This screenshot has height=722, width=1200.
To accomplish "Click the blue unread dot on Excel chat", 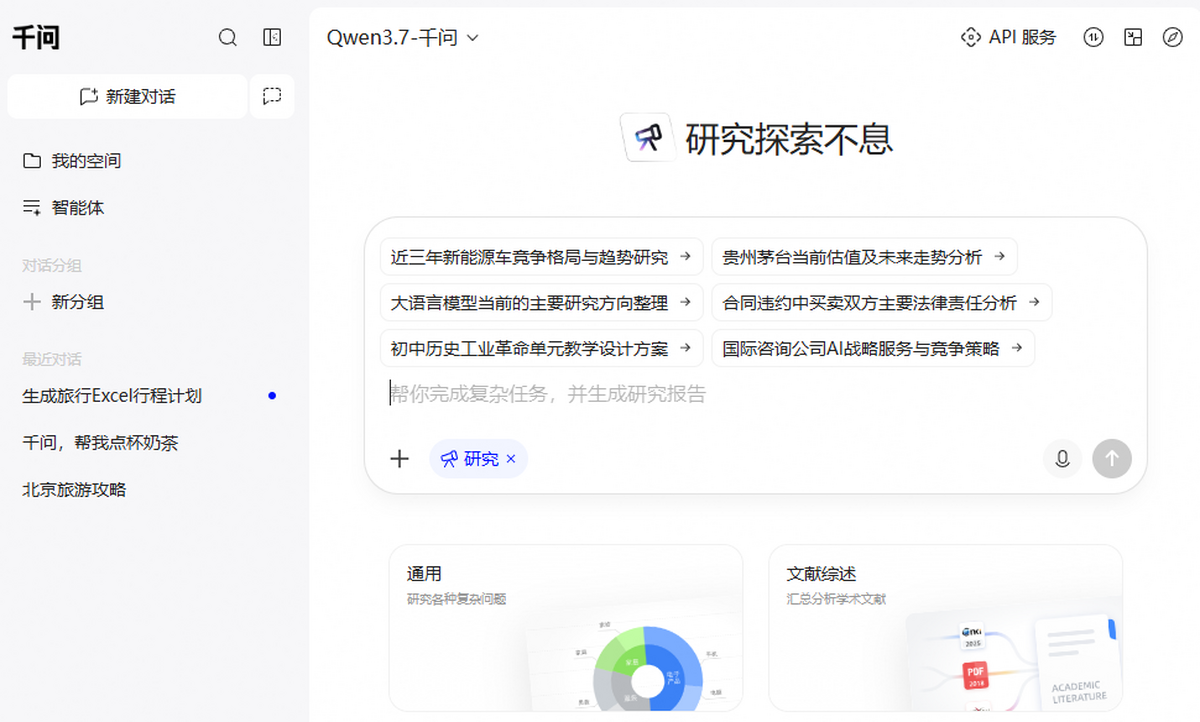I will (272, 396).
